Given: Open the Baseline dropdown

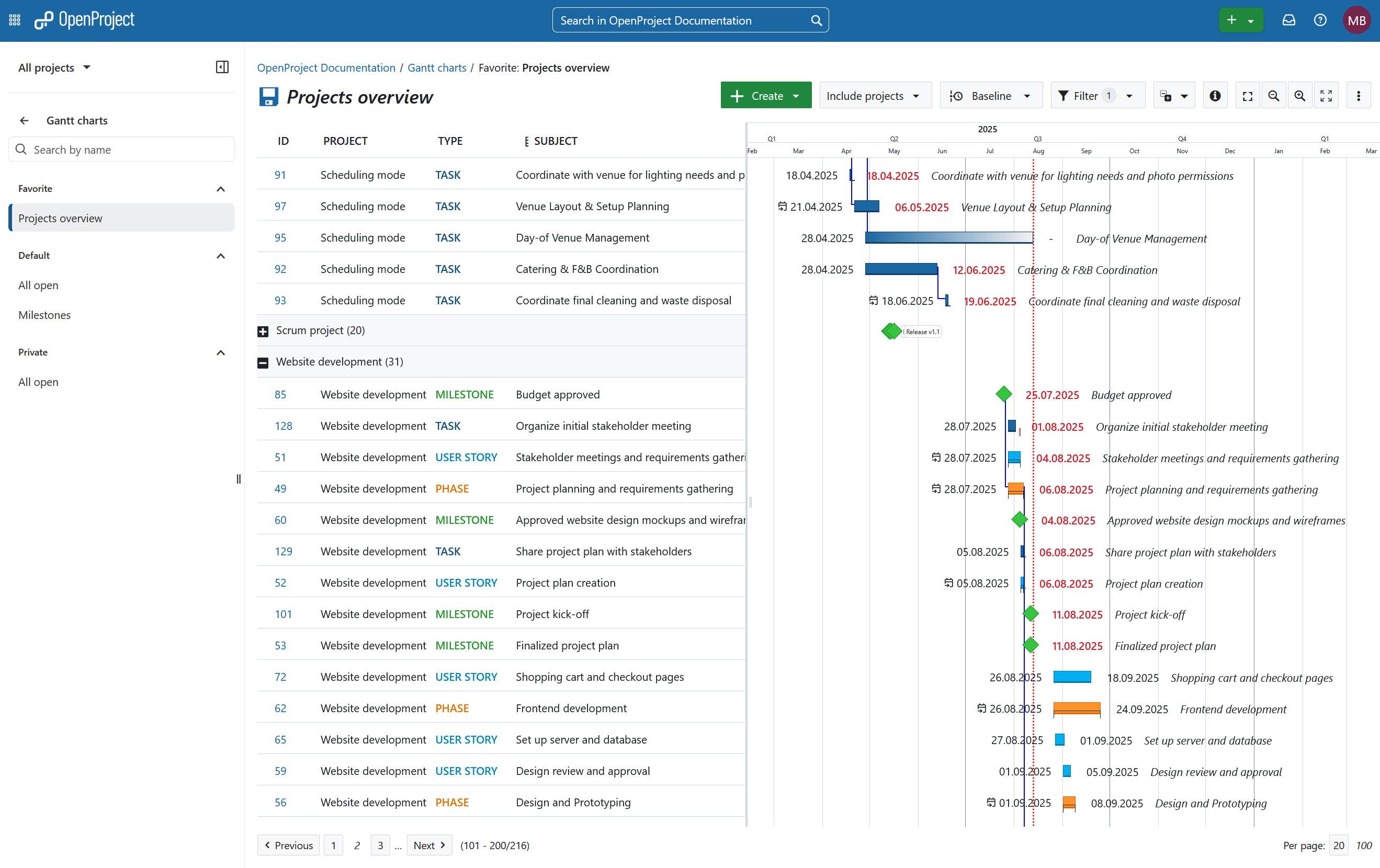Looking at the screenshot, I should click(991, 95).
